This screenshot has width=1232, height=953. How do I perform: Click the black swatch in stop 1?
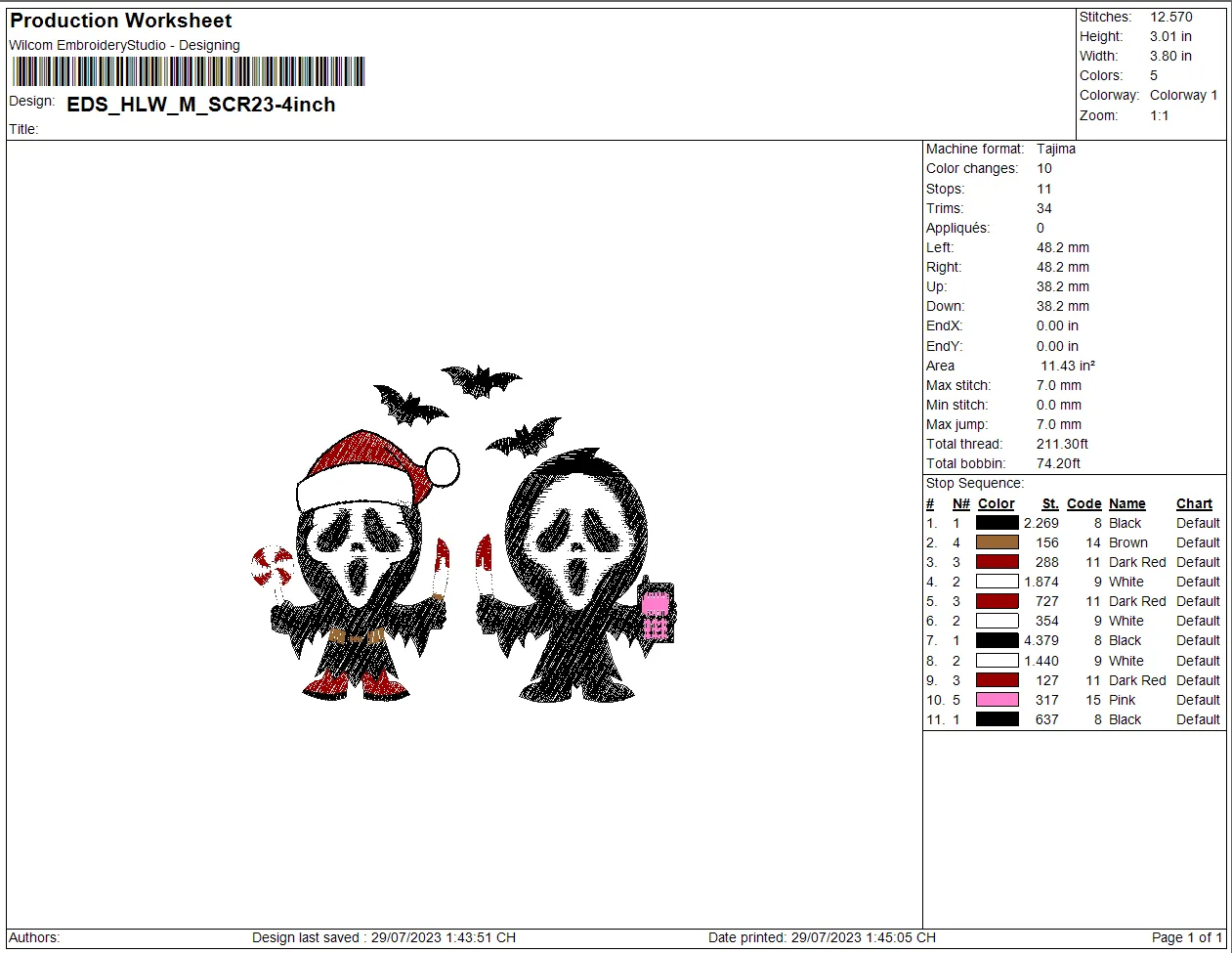click(998, 523)
